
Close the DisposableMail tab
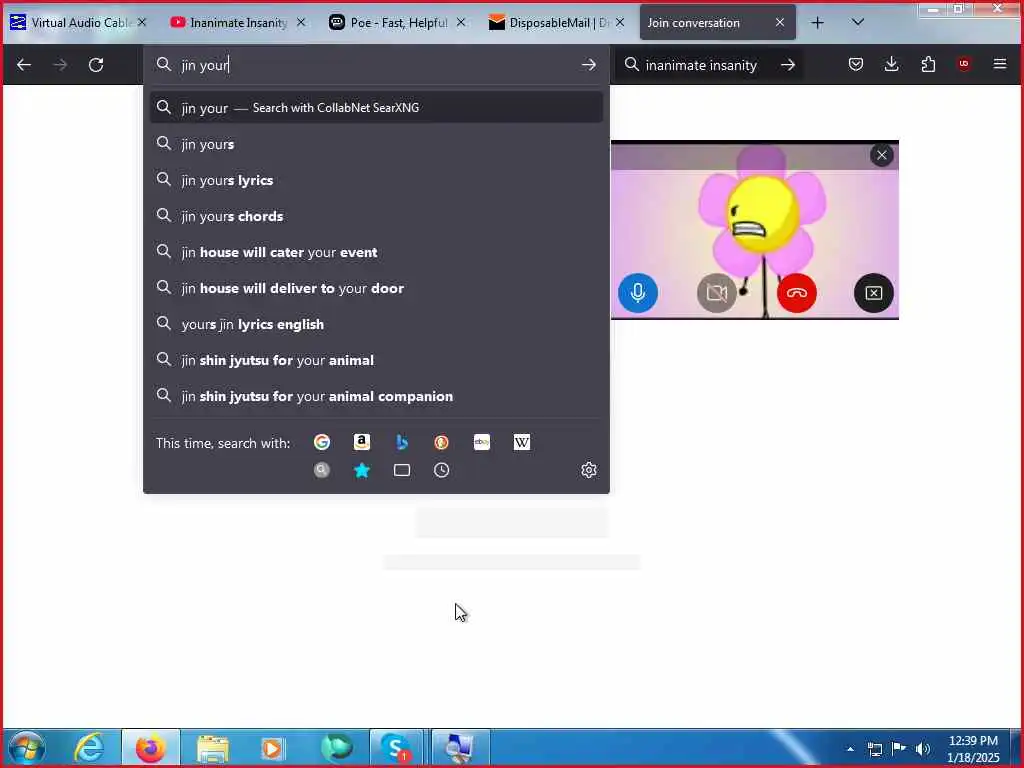pos(620,22)
